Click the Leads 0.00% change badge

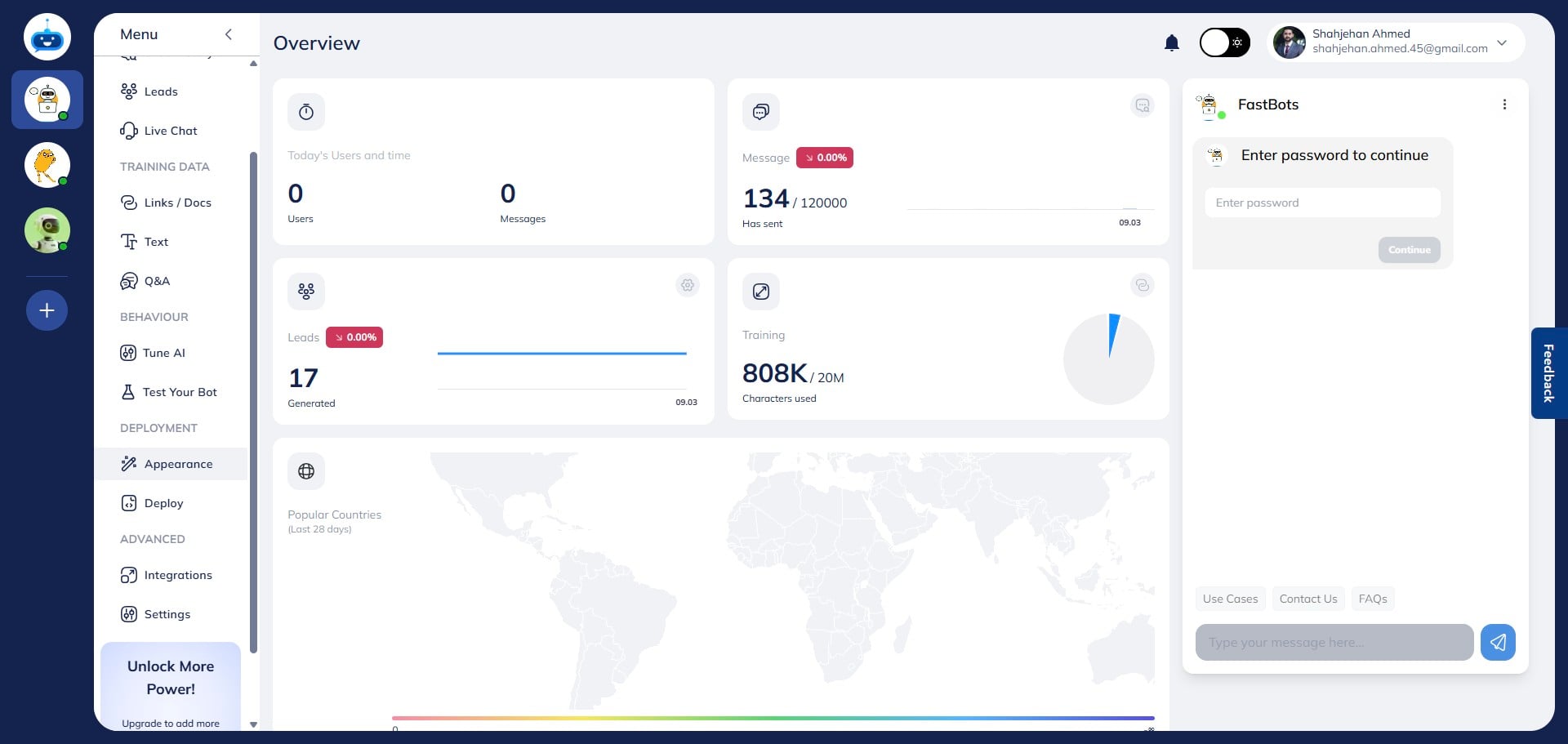[x=354, y=337]
